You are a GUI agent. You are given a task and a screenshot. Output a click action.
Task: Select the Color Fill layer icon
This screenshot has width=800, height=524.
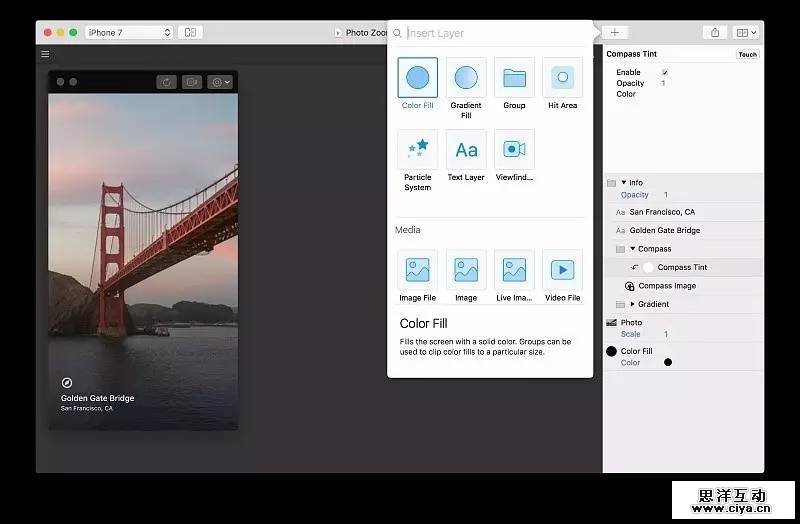[x=417, y=77]
